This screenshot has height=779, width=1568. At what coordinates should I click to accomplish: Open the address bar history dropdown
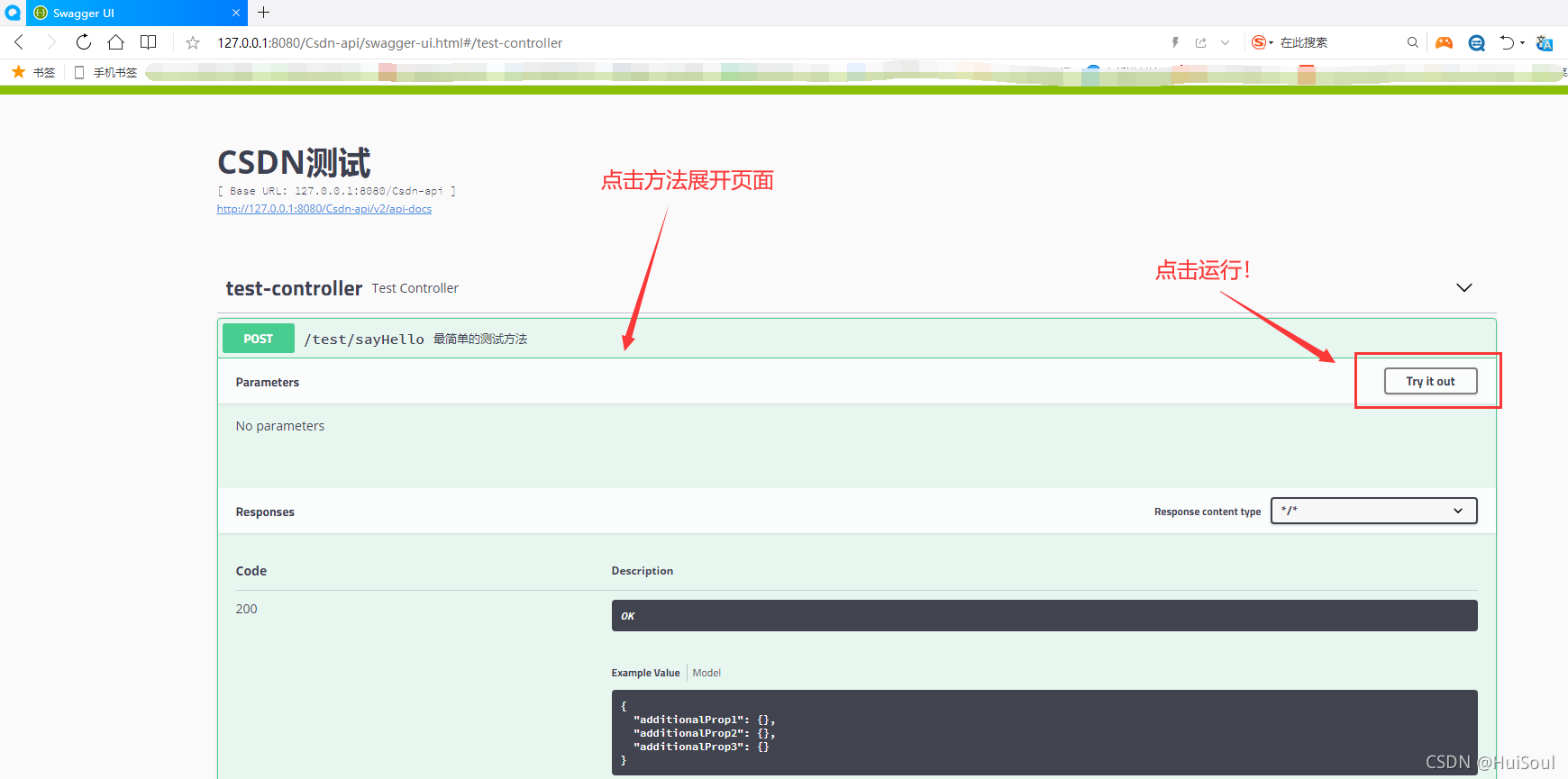pos(1225,42)
